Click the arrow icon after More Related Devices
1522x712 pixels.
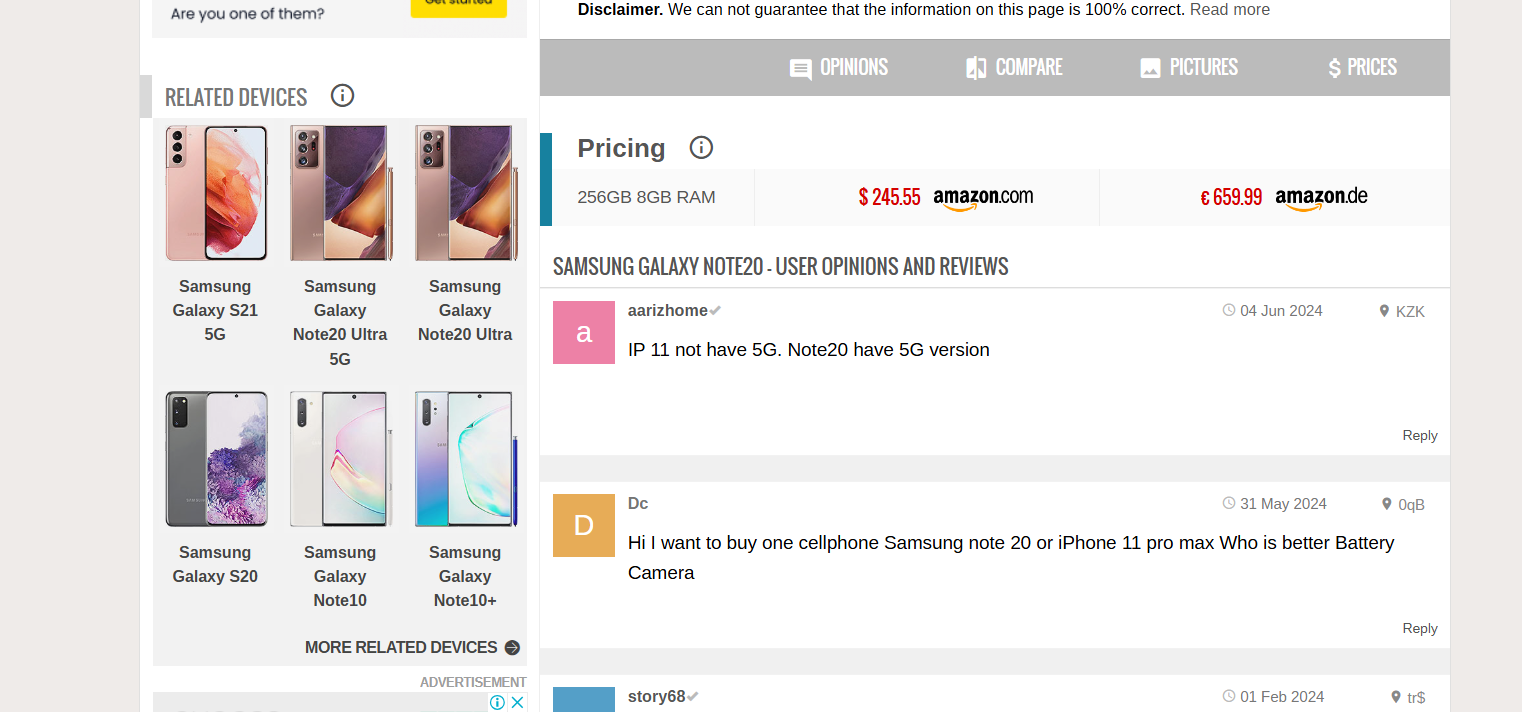[513, 647]
